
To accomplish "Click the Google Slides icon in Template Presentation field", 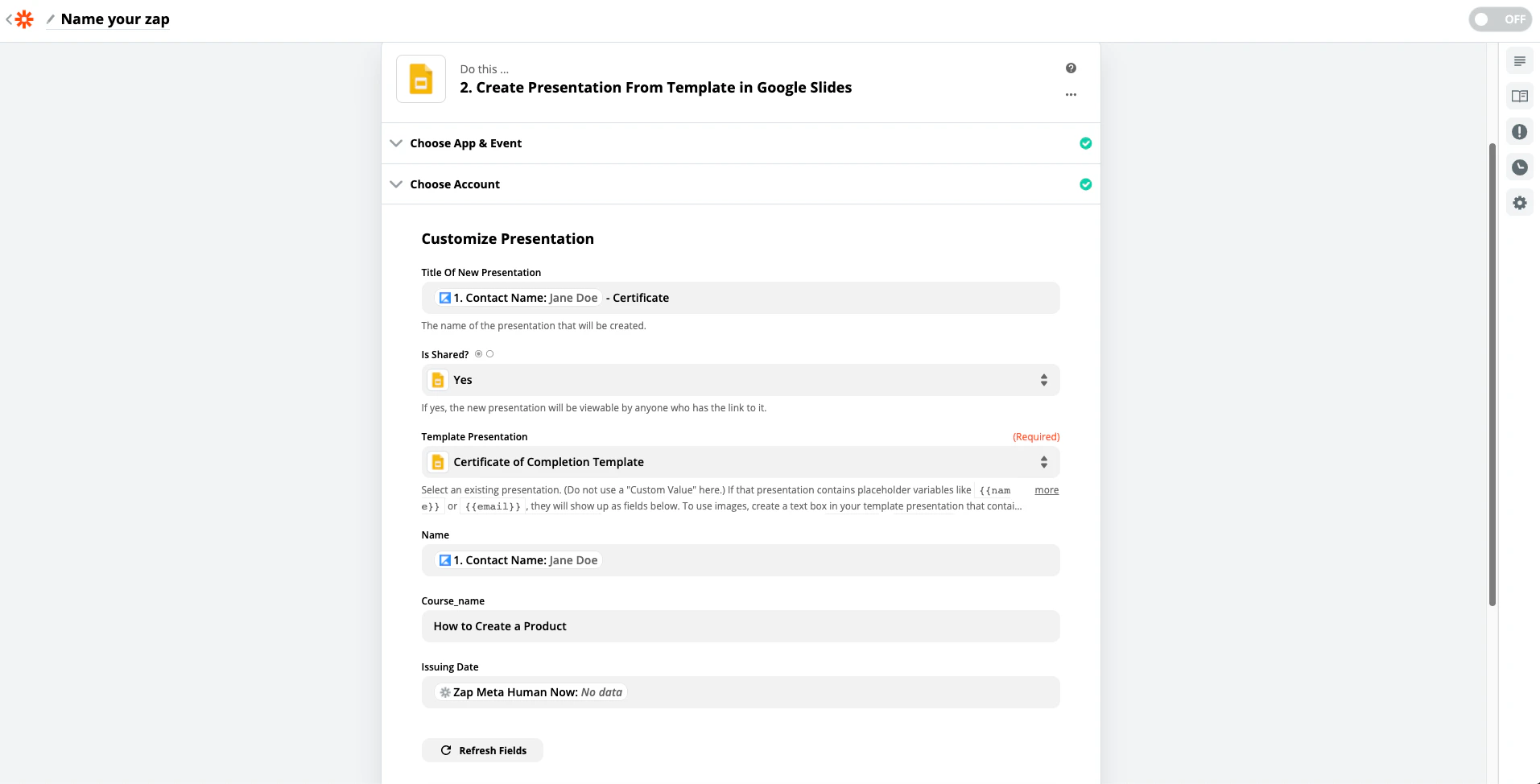I will [438, 462].
